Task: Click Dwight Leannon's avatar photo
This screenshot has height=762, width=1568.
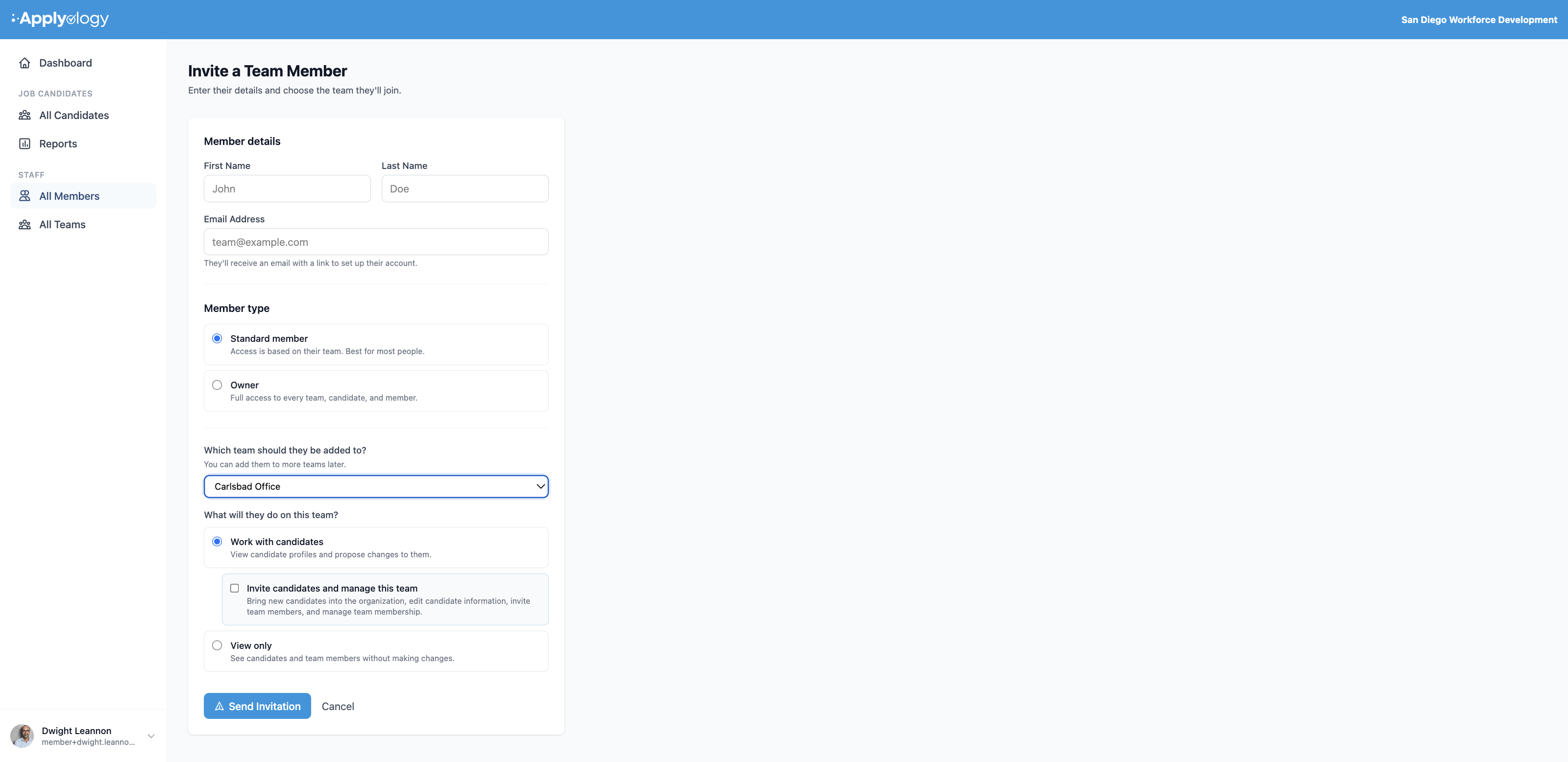Action: 23,736
